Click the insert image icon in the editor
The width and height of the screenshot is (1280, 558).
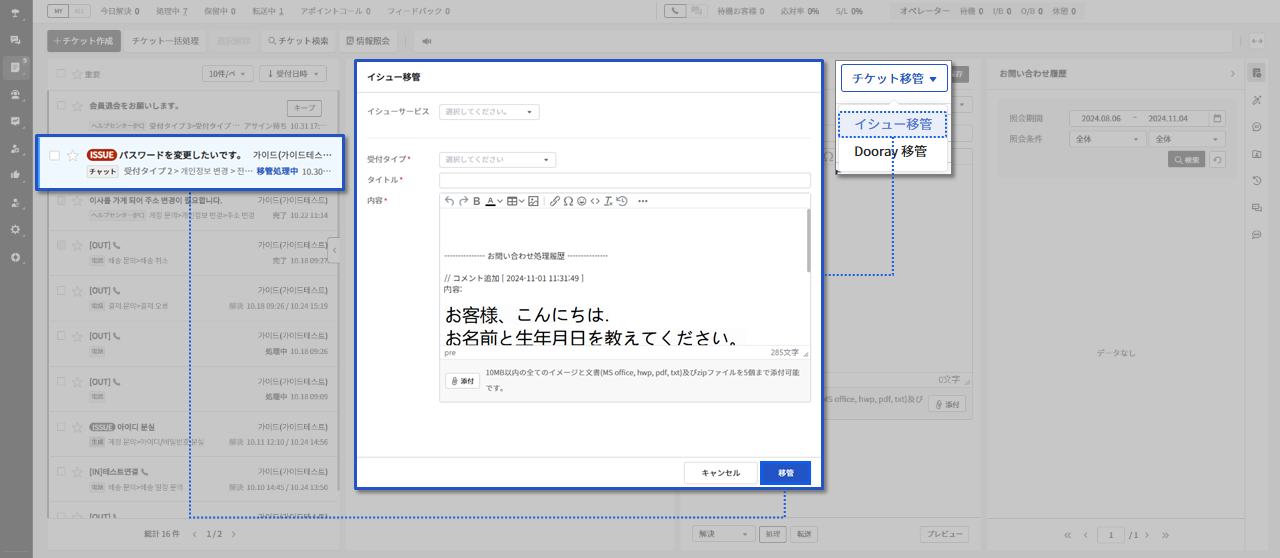tap(534, 201)
